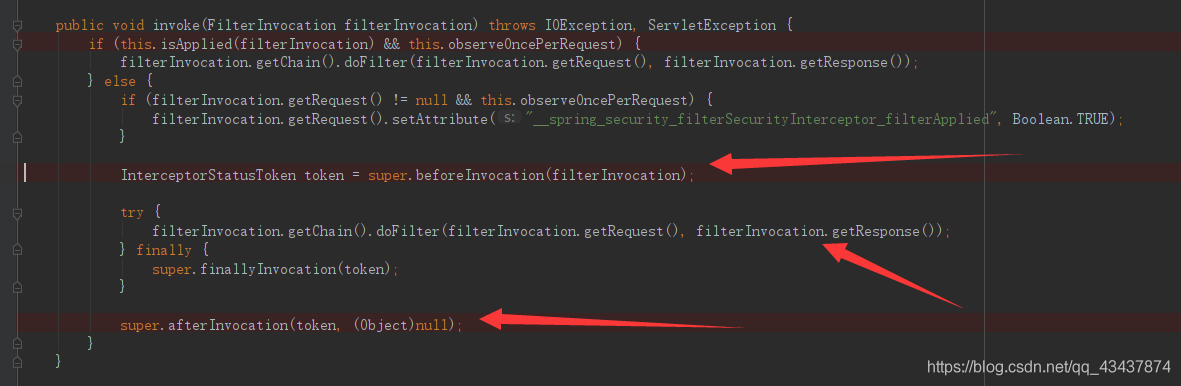
Task: Fold the try block in gutter
Action: point(17,213)
